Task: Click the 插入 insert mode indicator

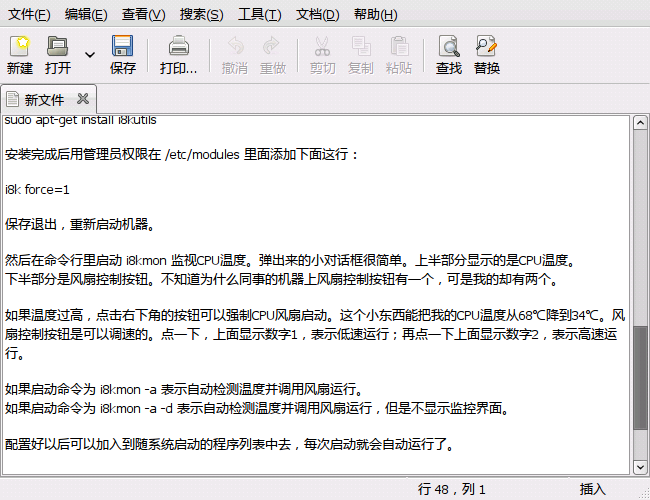Action: (x=592, y=489)
